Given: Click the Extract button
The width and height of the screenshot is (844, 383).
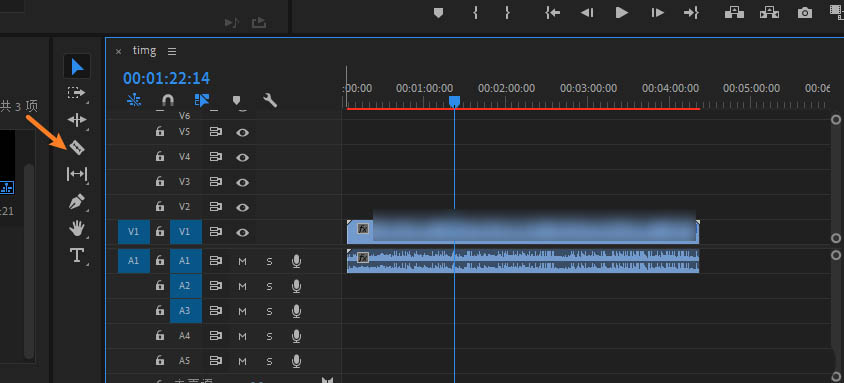Looking at the screenshot, I should (769, 12).
